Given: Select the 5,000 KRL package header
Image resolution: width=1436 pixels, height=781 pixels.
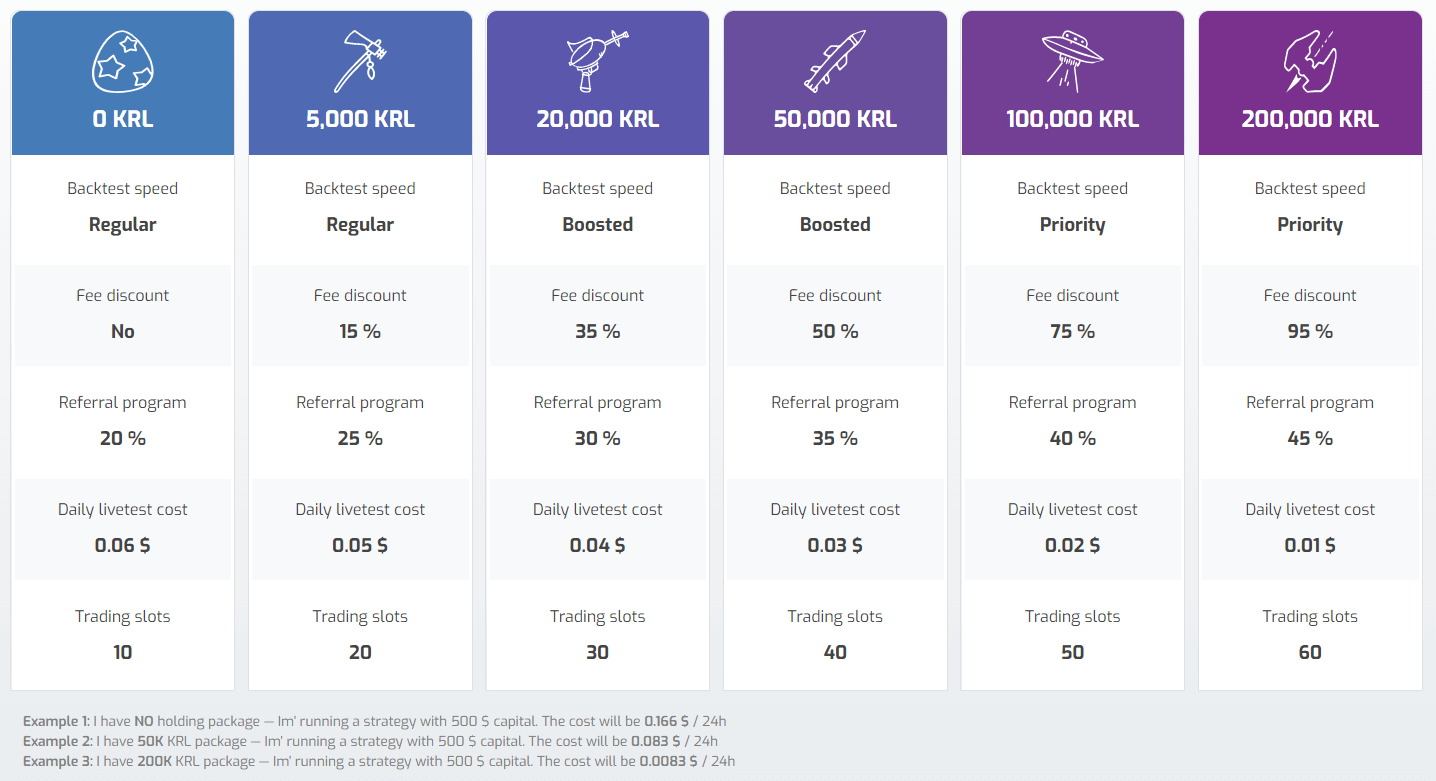Looking at the screenshot, I should (x=360, y=119).
